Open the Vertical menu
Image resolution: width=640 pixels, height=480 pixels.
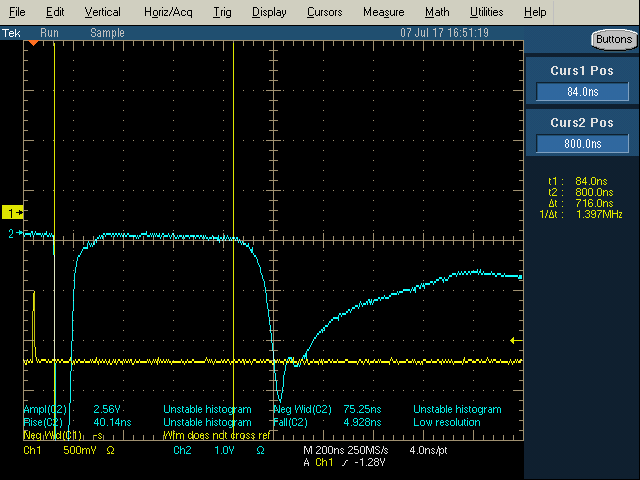point(102,12)
